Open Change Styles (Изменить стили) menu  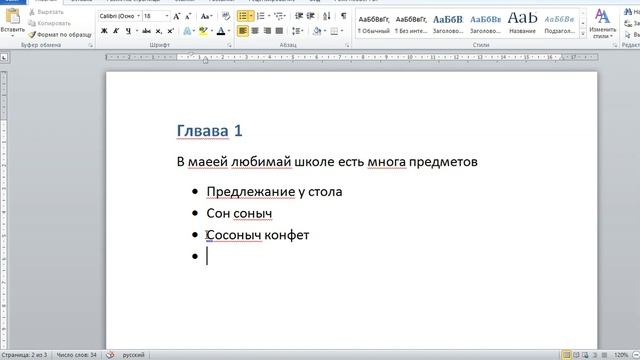tap(602, 23)
